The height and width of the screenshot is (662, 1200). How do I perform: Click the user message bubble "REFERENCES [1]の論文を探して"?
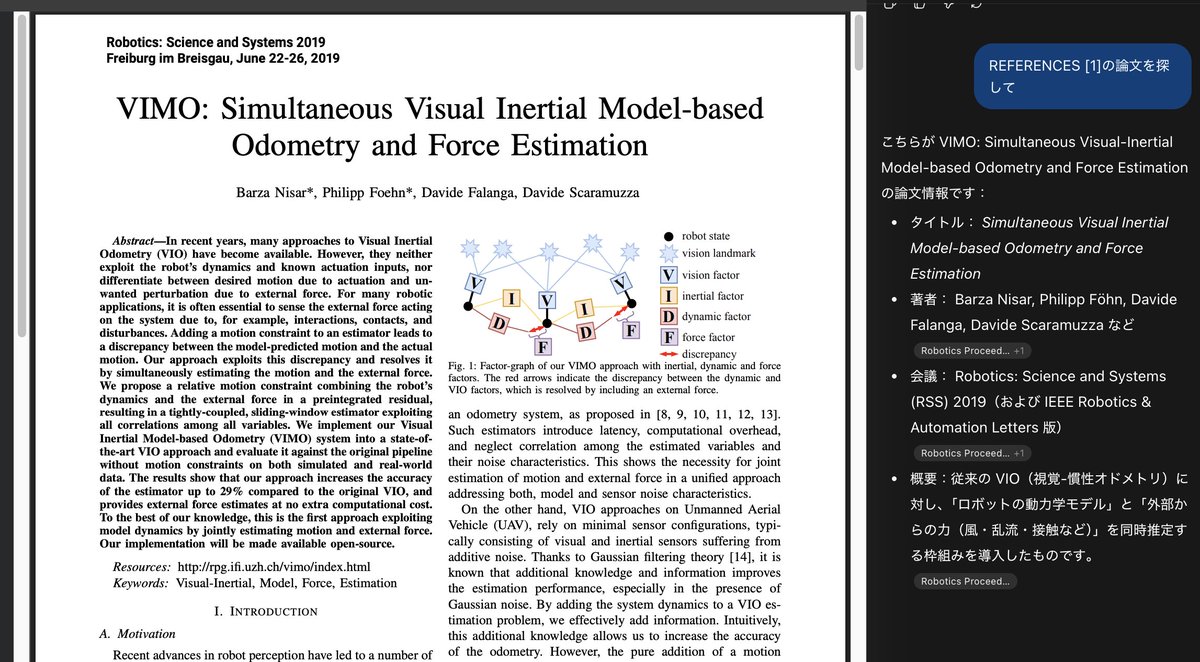1083,76
